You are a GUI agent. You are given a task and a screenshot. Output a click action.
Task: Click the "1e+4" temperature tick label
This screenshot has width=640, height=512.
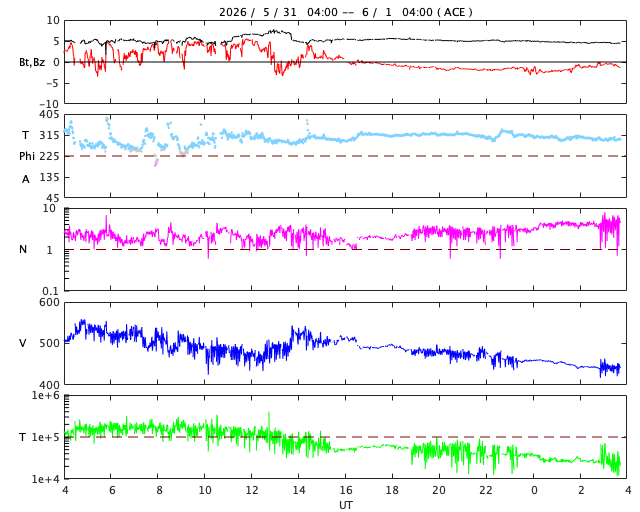(46, 479)
